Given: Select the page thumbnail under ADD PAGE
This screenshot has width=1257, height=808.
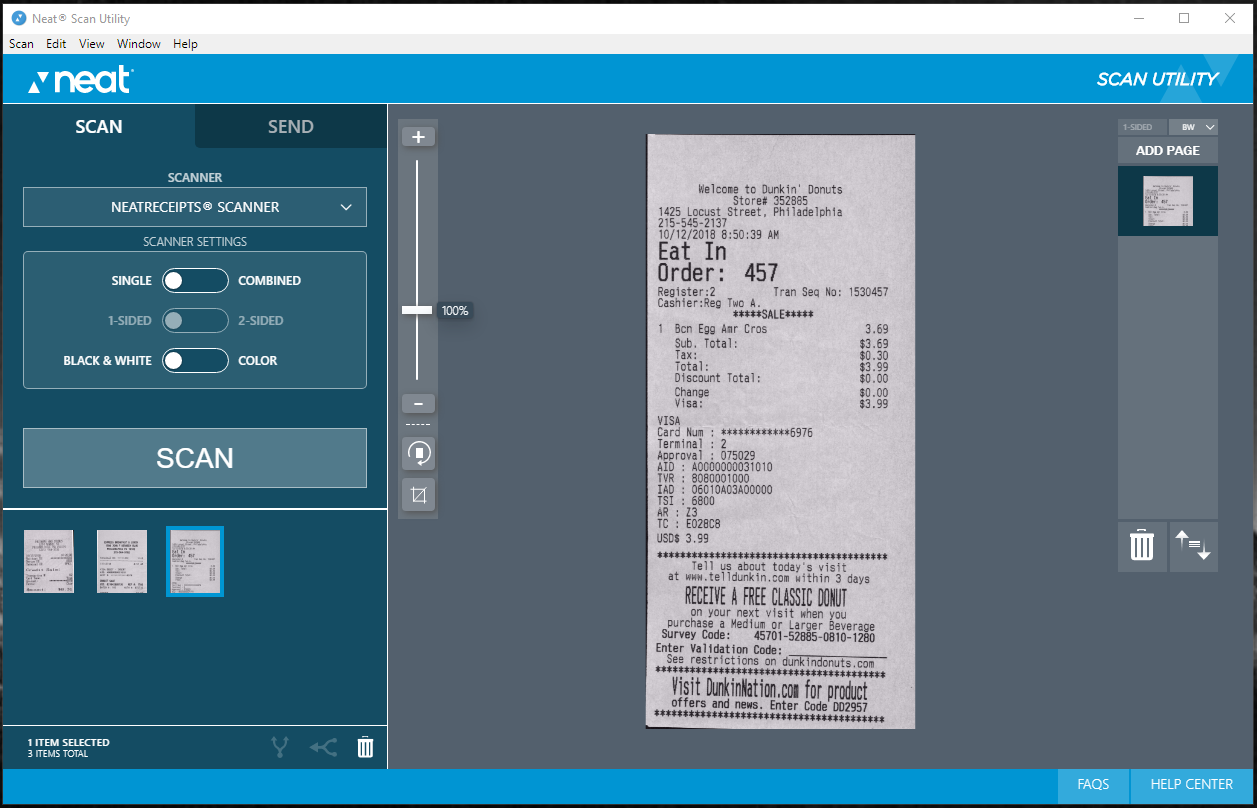Looking at the screenshot, I should click(1168, 201).
